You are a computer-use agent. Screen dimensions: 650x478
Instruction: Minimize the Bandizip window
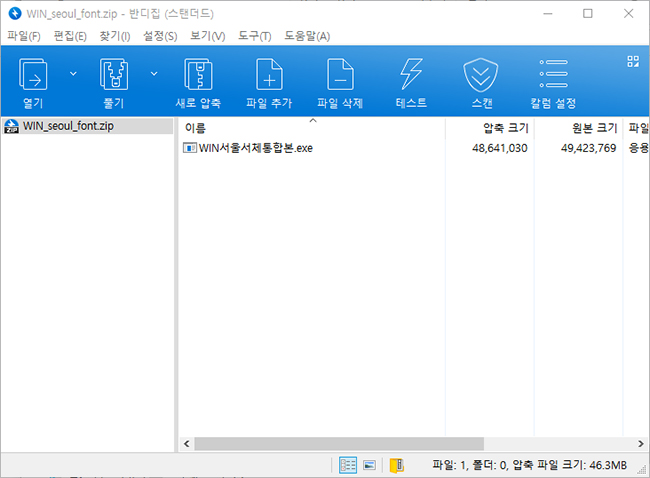point(548,13)
